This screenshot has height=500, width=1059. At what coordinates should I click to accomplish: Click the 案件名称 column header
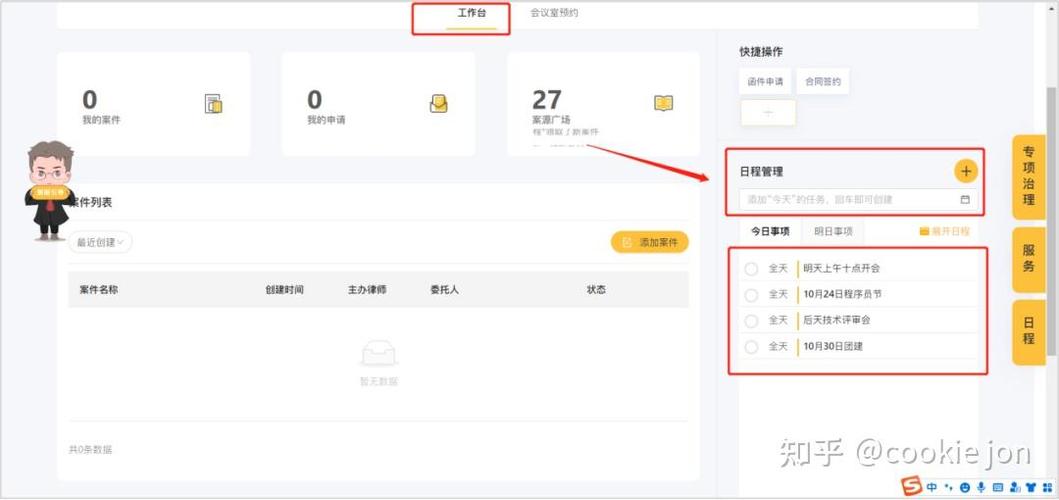pyautogui.click(x=99, y=290)
